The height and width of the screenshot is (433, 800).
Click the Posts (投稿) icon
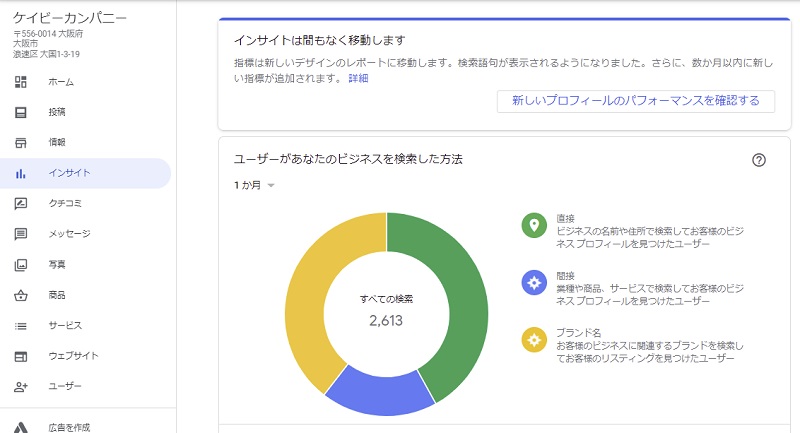coord(20,112)
